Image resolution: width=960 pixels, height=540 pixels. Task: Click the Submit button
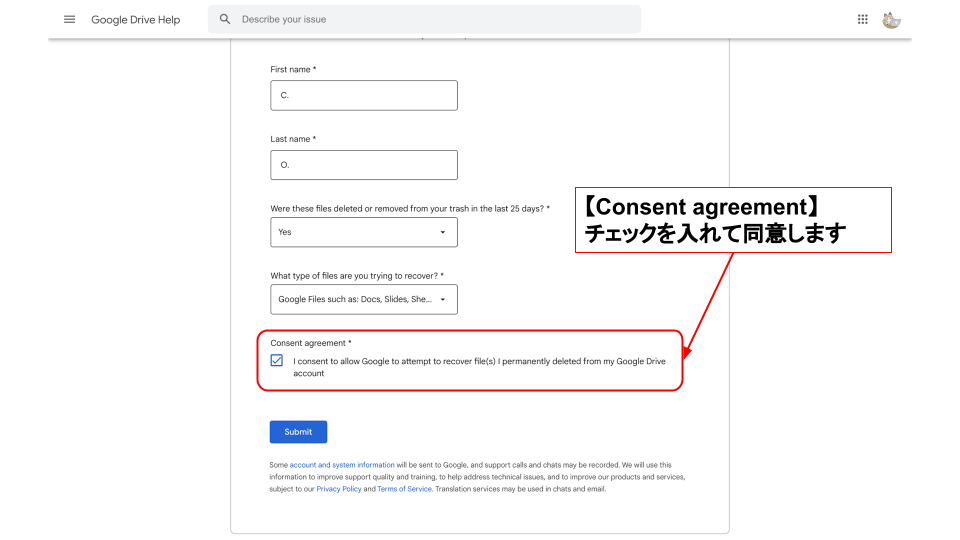click(x=298, y=432)
